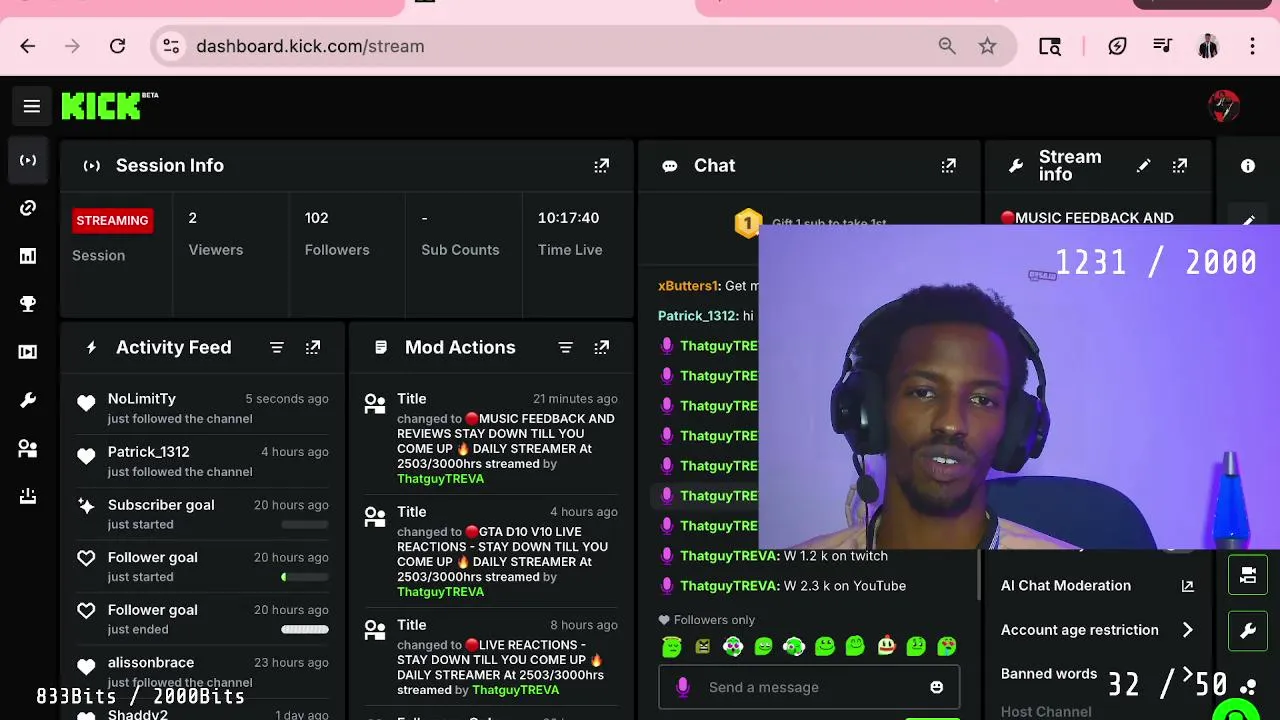Reload the browser page

pyautogui.click(x=117, y=46)
